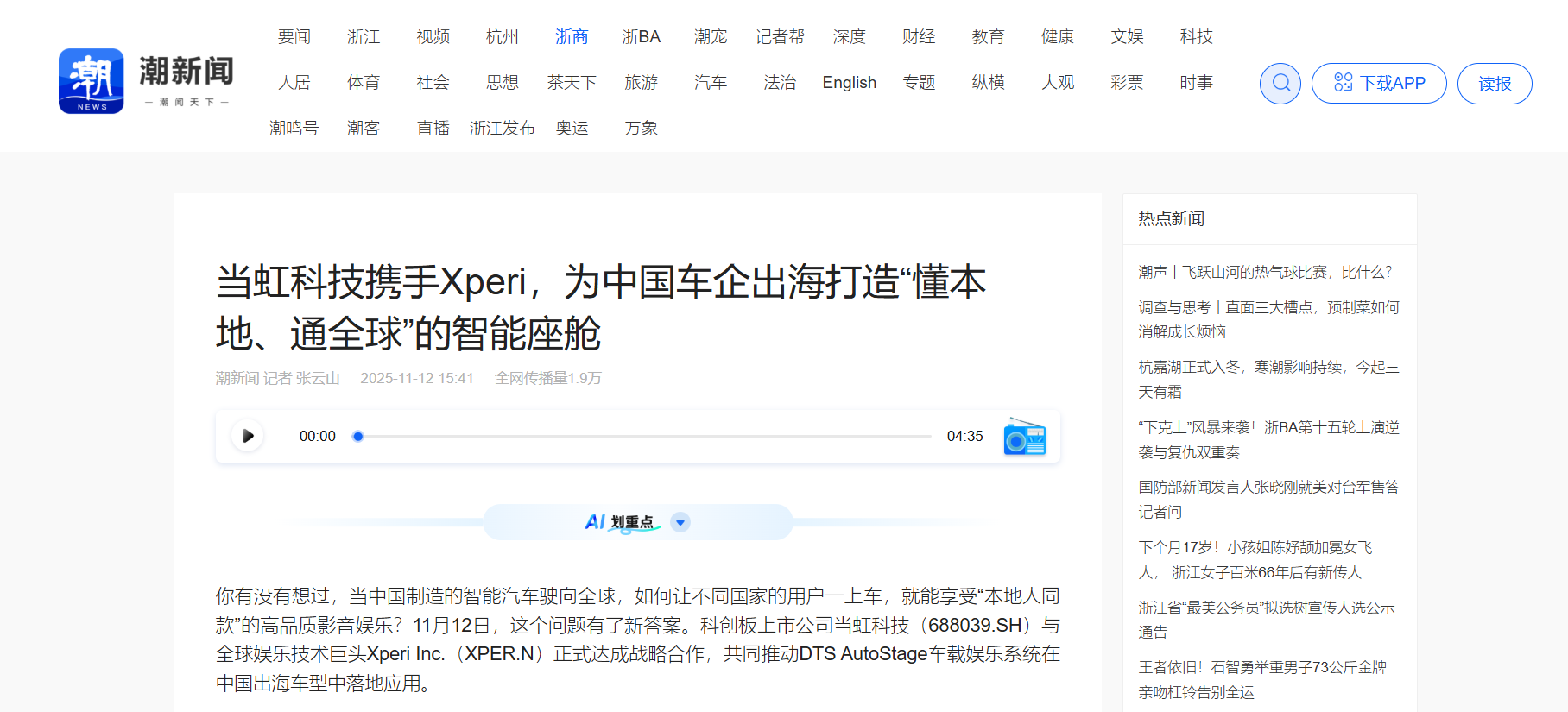Open the 专题 section

pyautogui.click(x=919, y=83)
